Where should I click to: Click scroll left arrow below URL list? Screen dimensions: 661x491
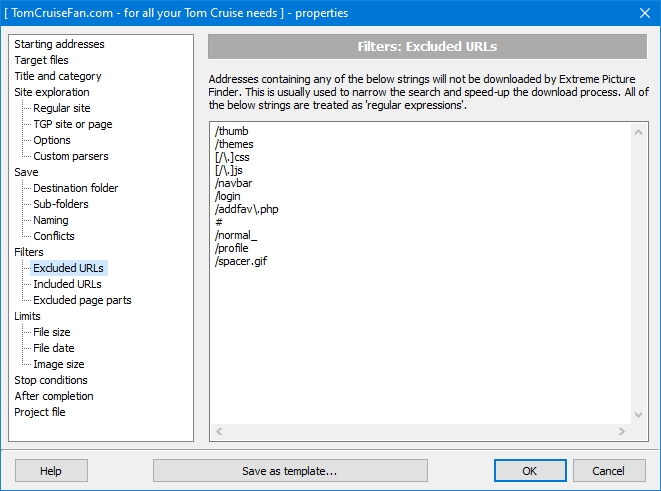pyautogui.click(x=219, y=432)
